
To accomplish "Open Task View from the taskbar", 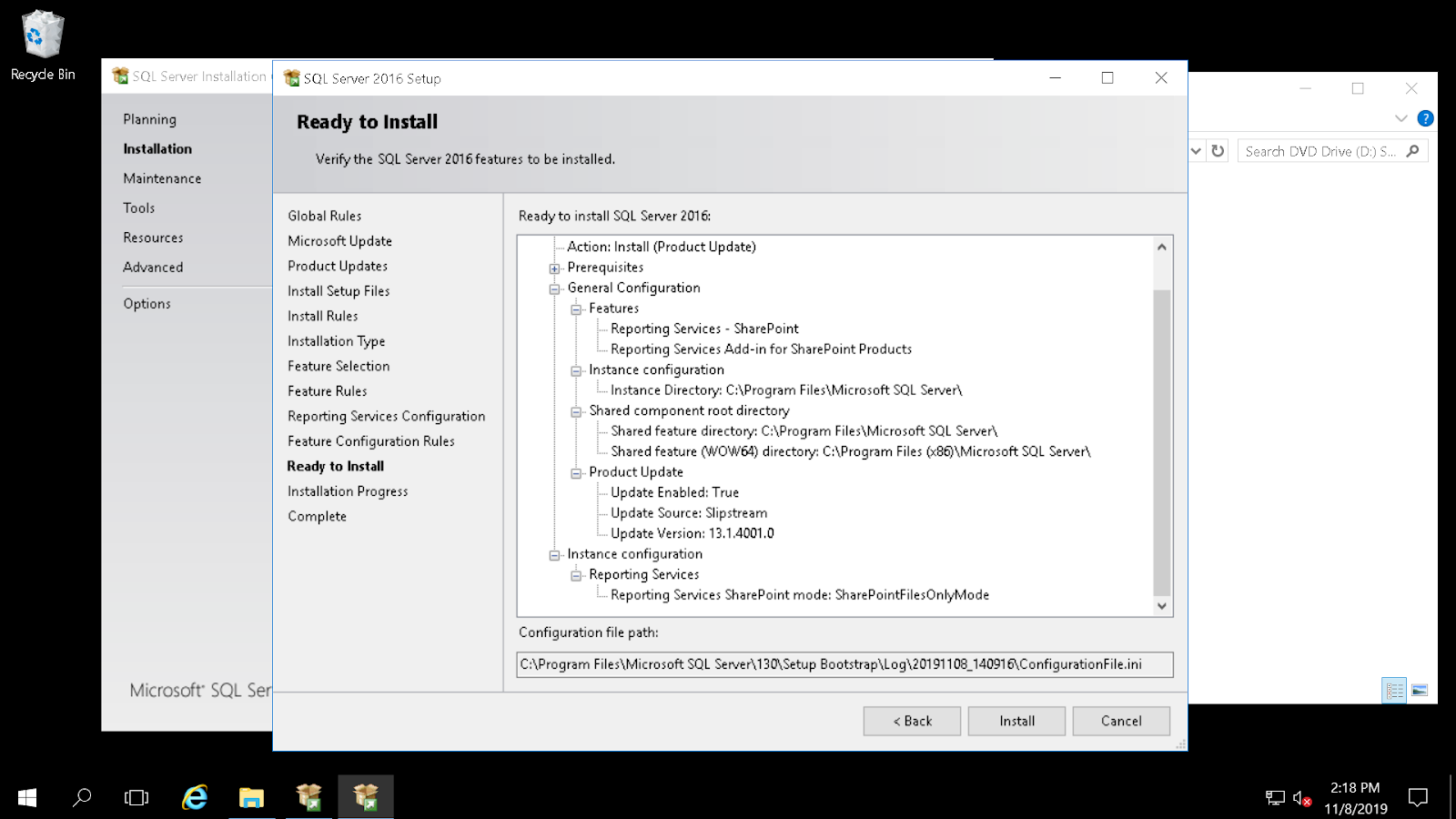I will pos(136,798).
